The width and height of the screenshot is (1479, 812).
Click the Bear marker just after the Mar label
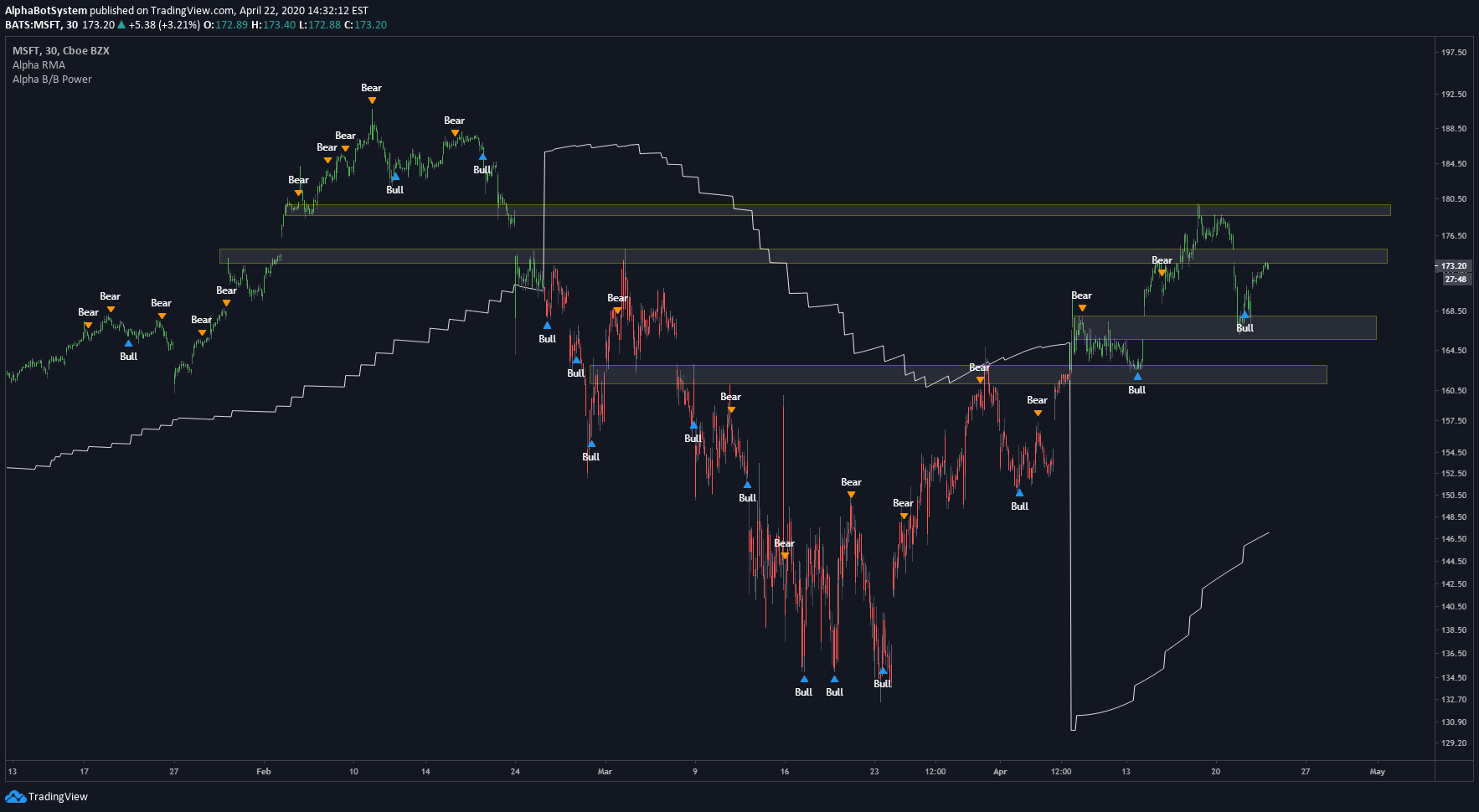point(617,311)
